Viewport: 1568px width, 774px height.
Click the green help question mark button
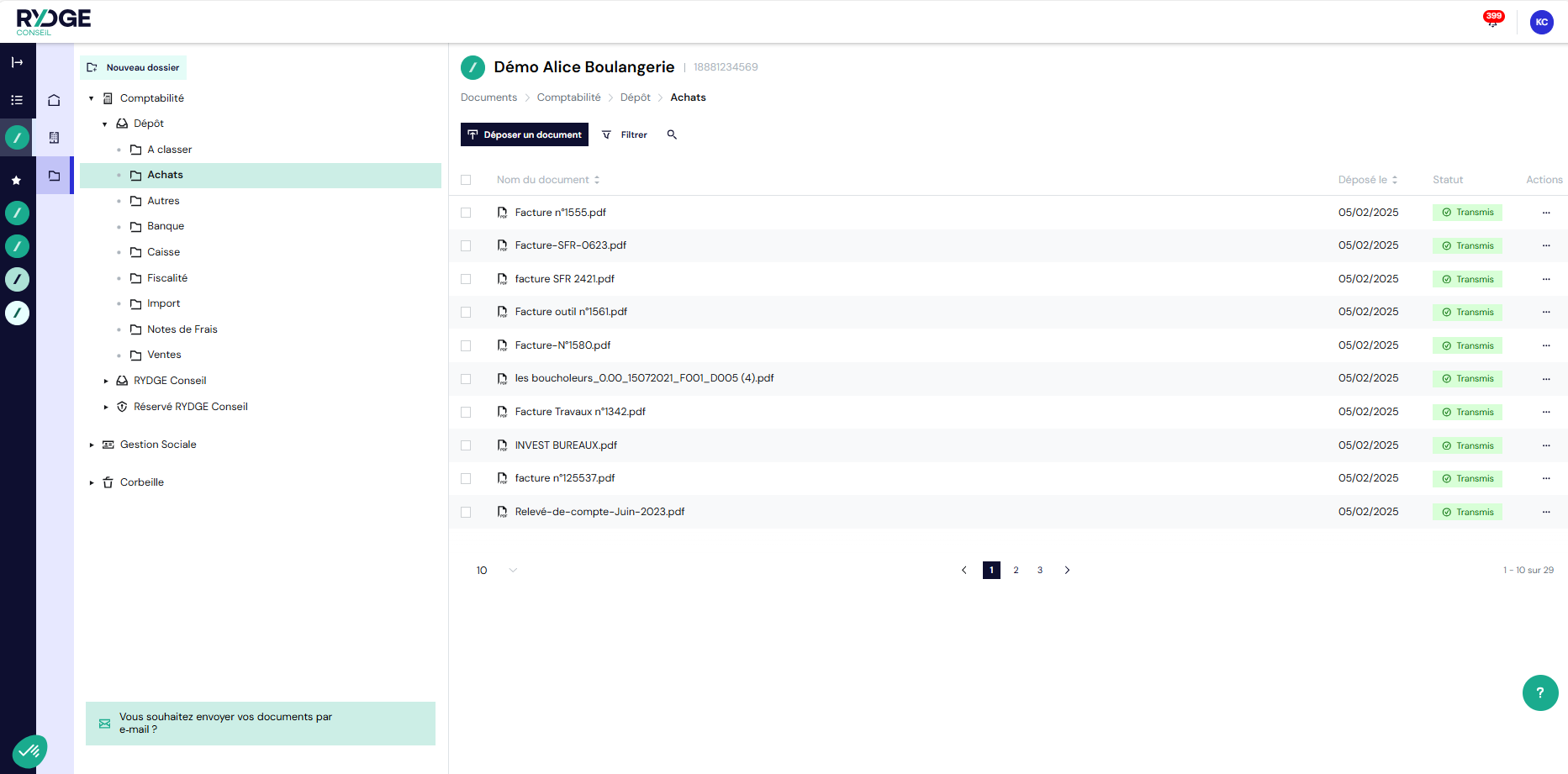click(x=1539, y=692)
